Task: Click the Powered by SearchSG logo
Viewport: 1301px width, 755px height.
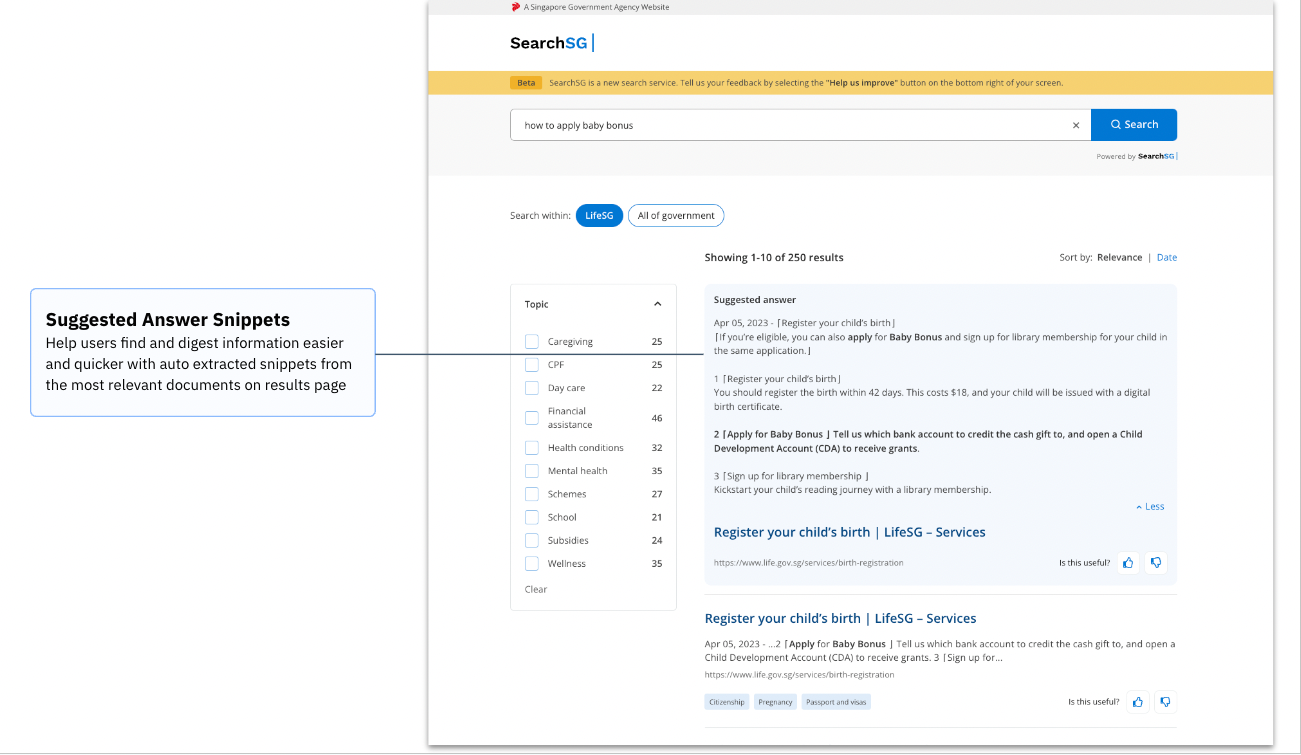Action: click(1137, 156)
